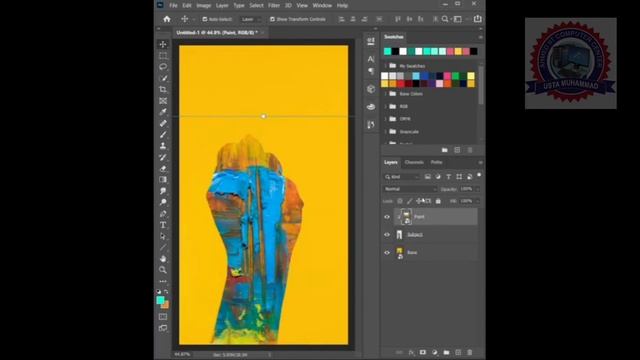Pick first teal swatch in recent swatches row

387,51
